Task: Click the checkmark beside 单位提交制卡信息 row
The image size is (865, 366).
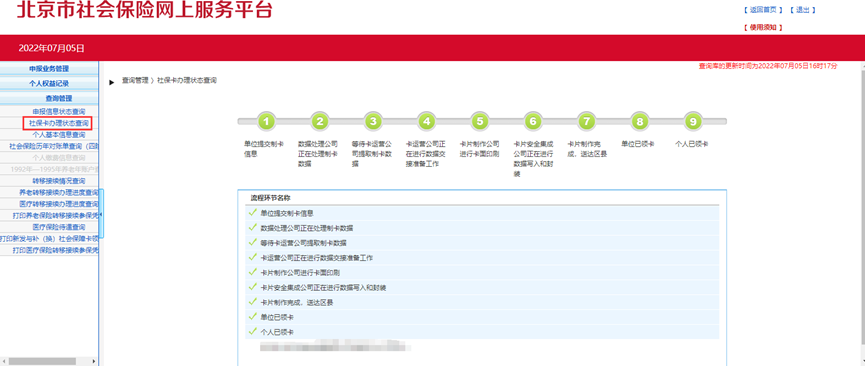Action: pos(253,213)
